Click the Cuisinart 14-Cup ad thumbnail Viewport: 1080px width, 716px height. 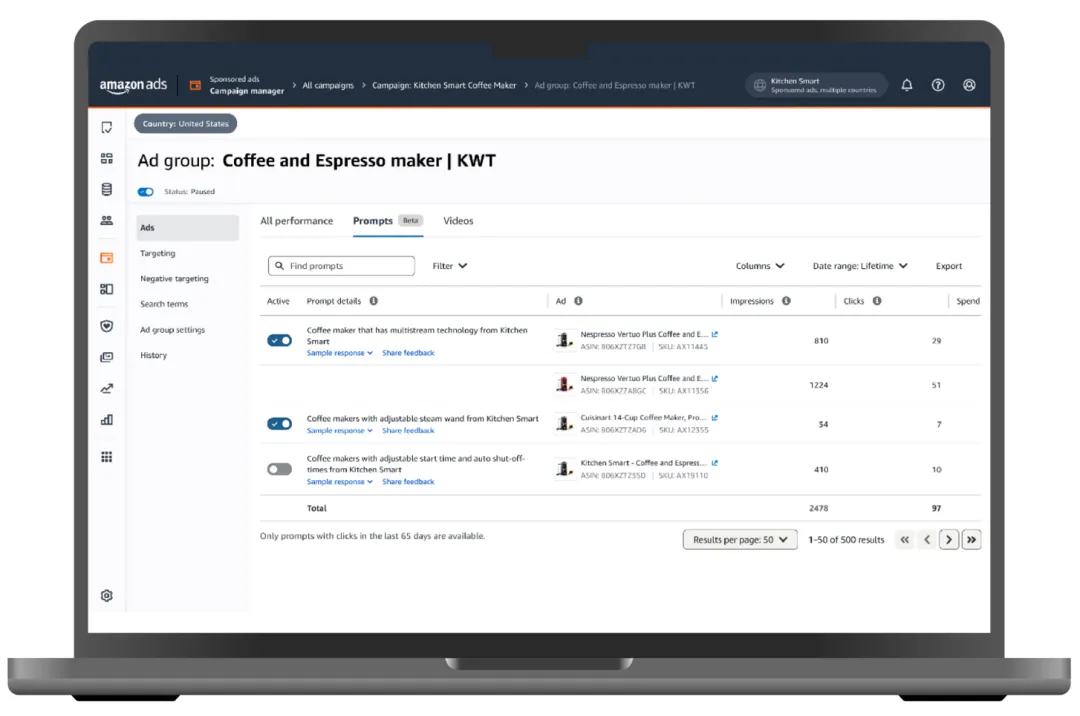tap(565, 423)
